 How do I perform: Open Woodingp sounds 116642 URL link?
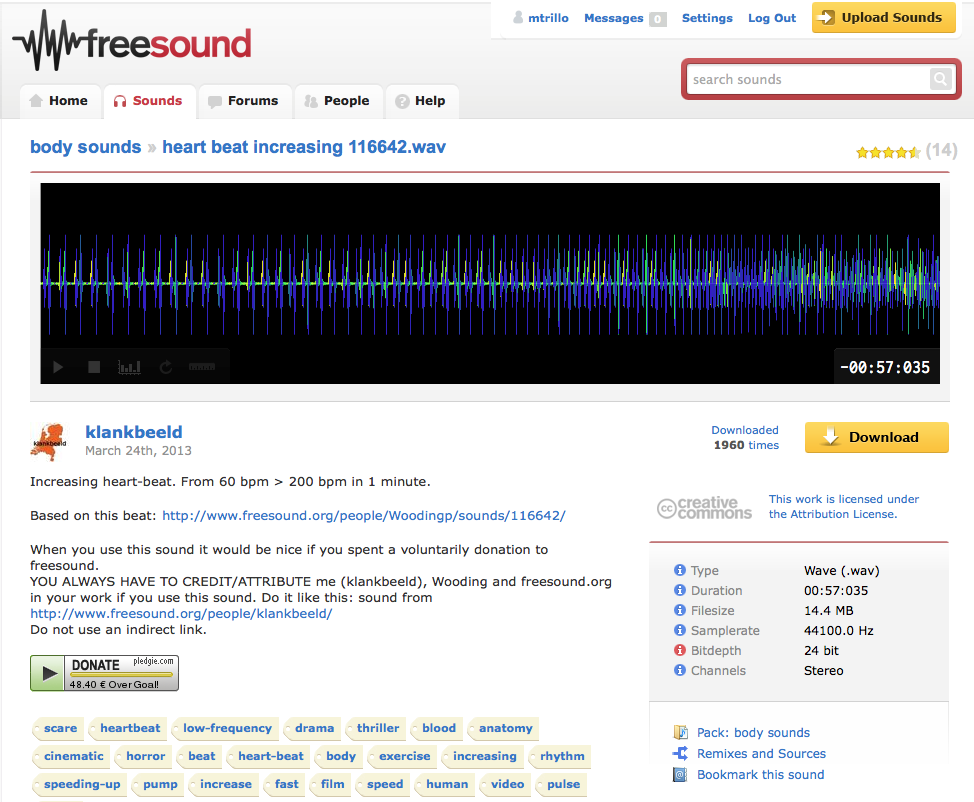click(x=363, y=516)
